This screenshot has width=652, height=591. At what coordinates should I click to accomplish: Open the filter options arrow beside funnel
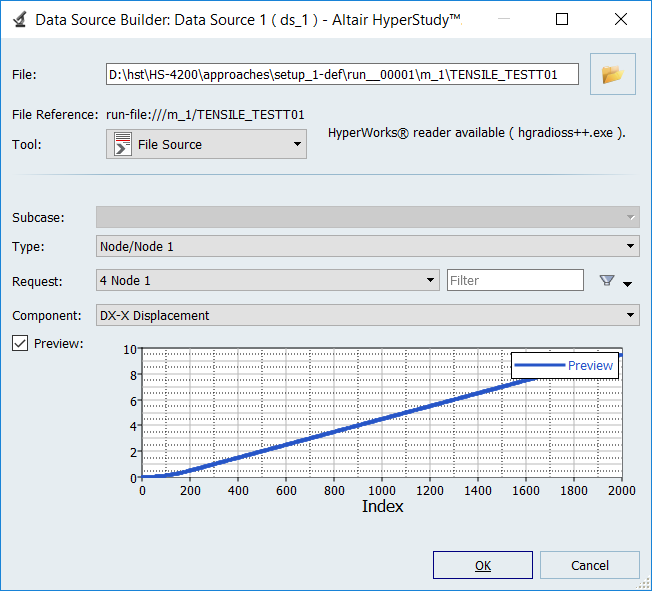pyautogui.click(x=627, y=284)
